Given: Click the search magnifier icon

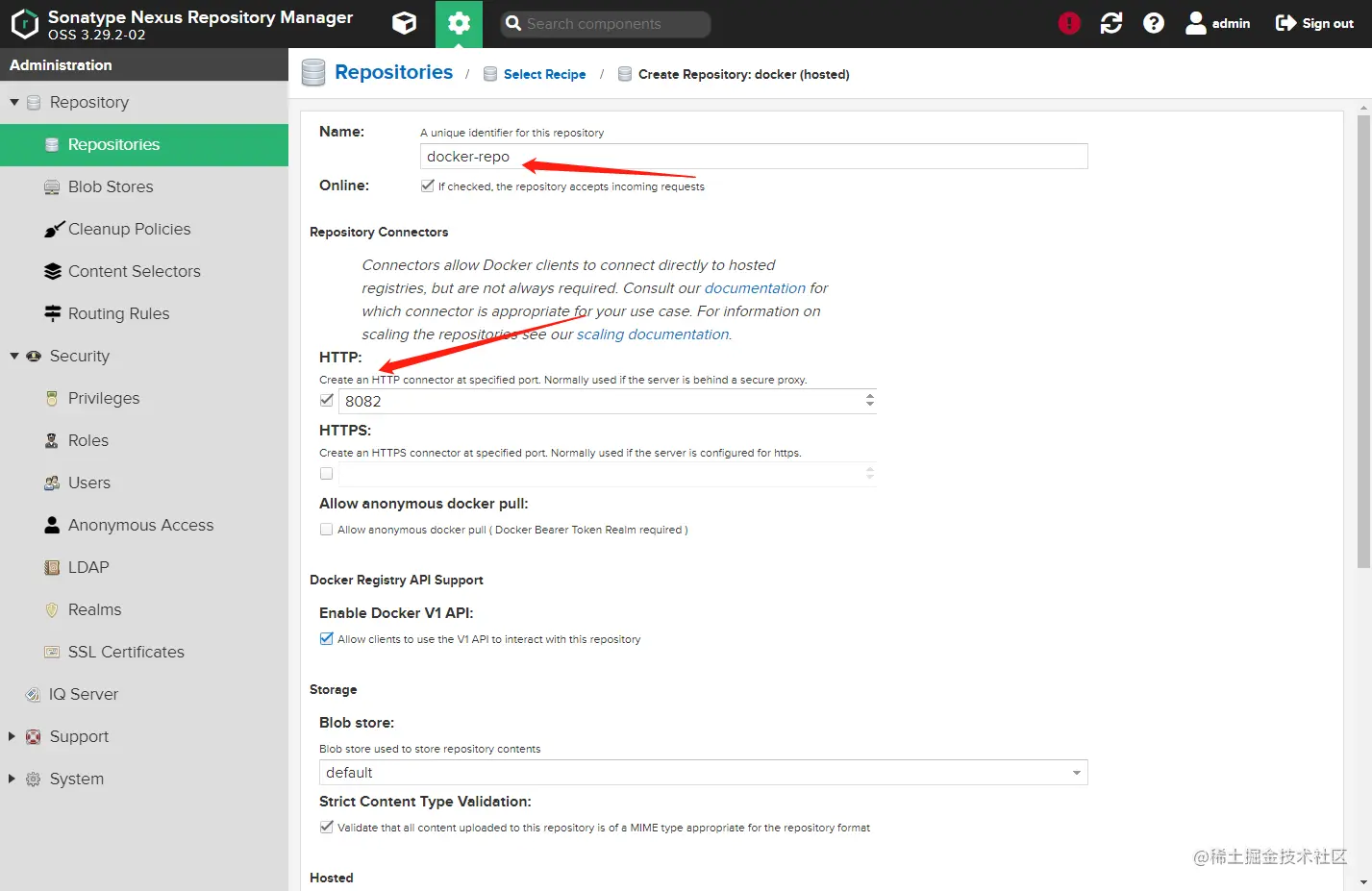Looking at the screenshot, I should click(x=513, y=23).
